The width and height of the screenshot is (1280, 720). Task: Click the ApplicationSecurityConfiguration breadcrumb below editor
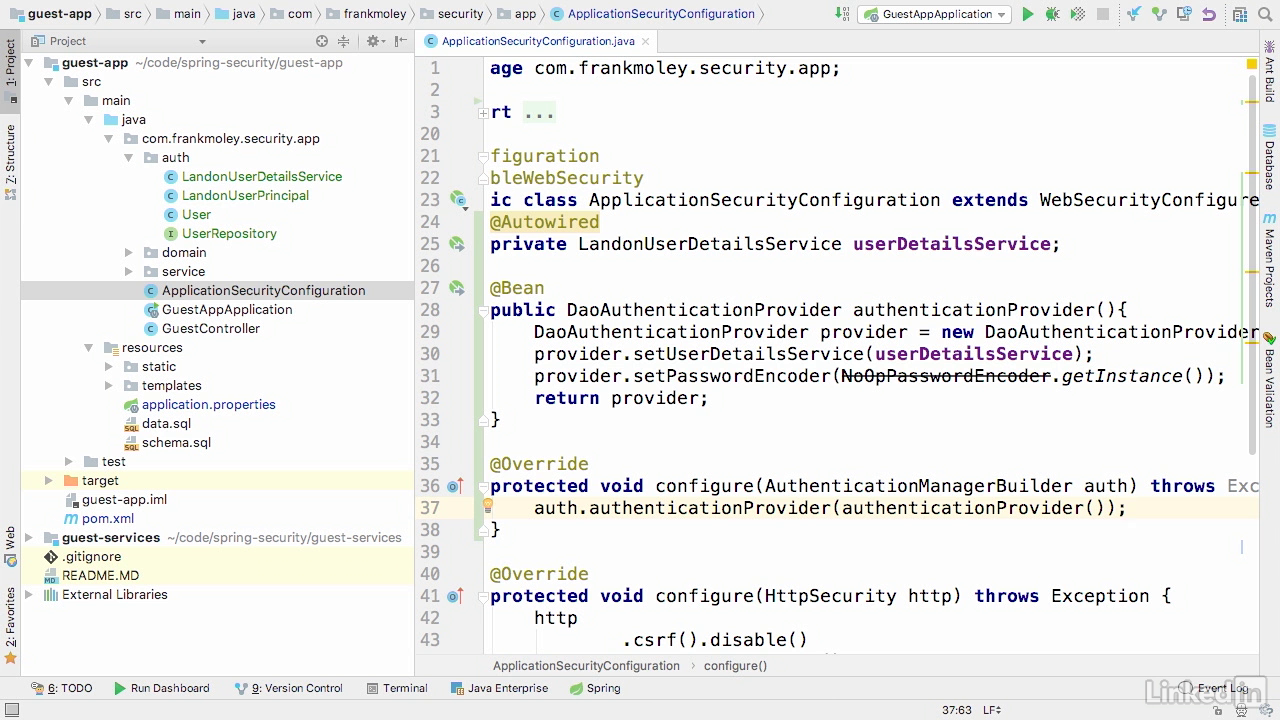click(x=586, y=666)
